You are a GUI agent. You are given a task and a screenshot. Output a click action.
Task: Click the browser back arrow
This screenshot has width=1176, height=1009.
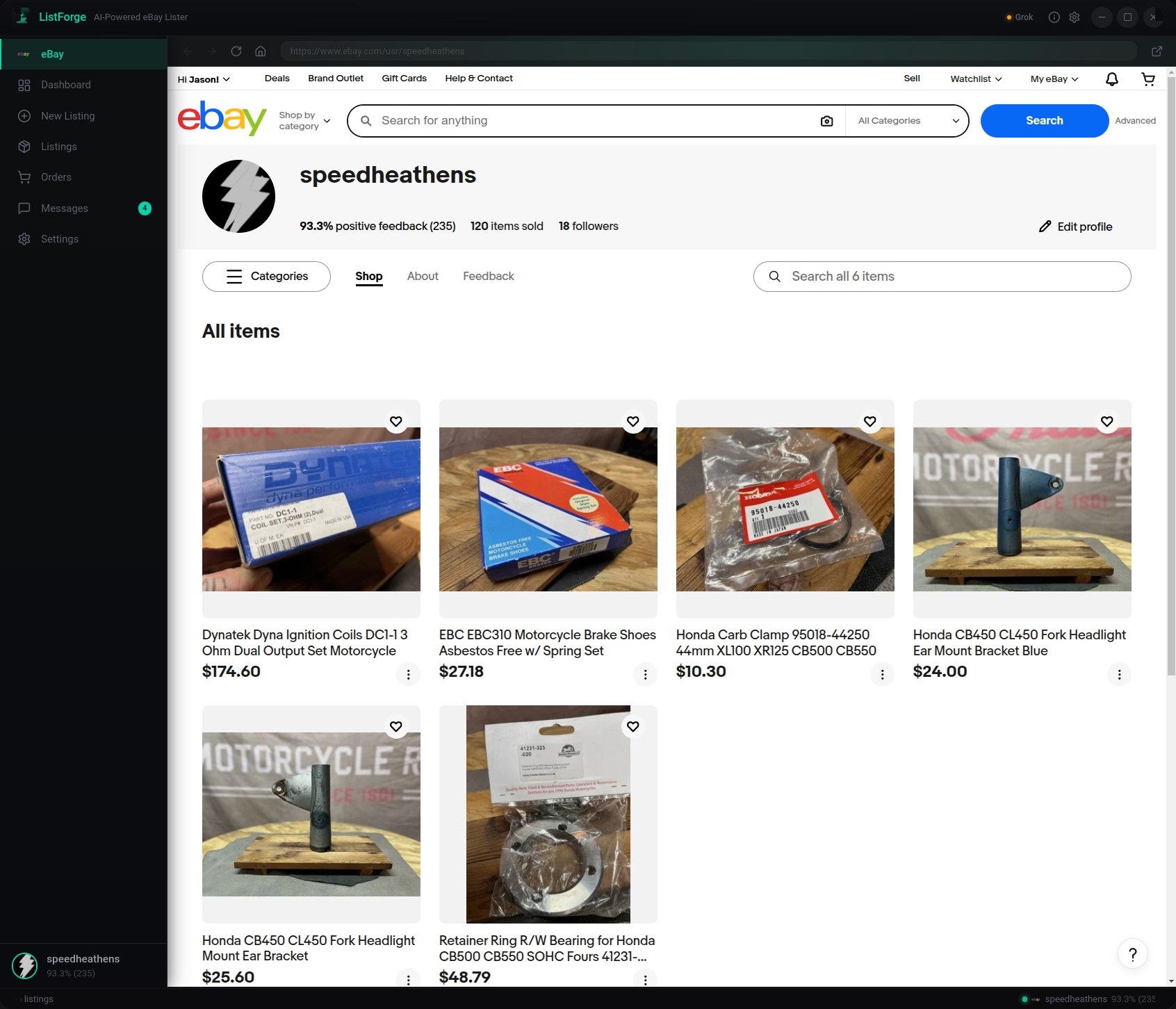pos(188,51)
